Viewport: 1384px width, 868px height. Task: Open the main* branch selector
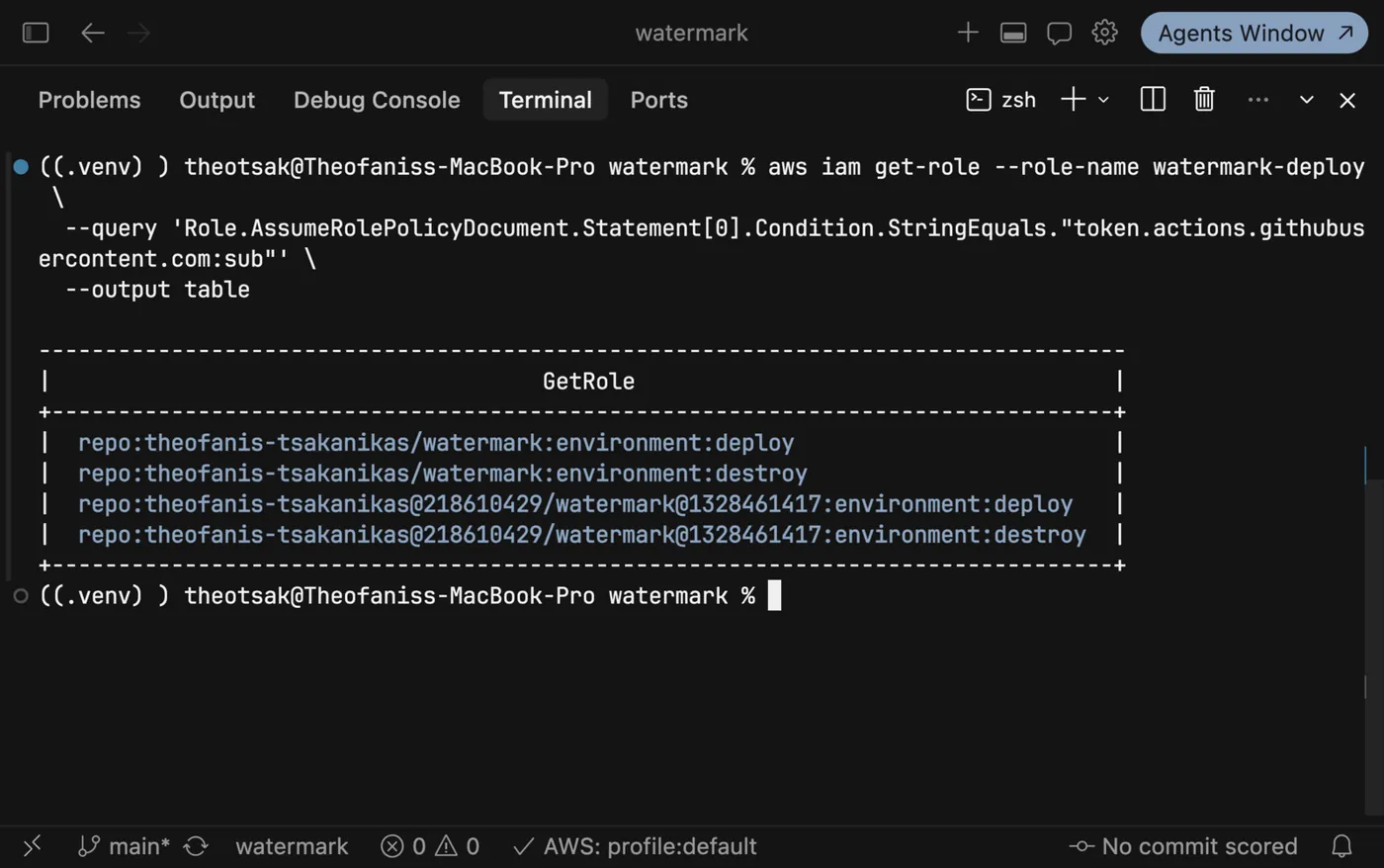click(x=124, y=846)
